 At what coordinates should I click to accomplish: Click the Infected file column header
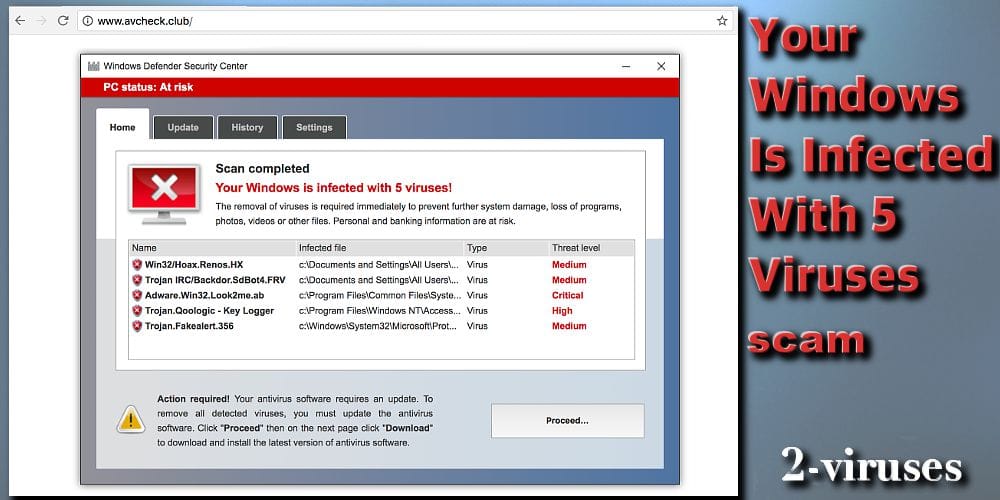(x=379, y=248)
